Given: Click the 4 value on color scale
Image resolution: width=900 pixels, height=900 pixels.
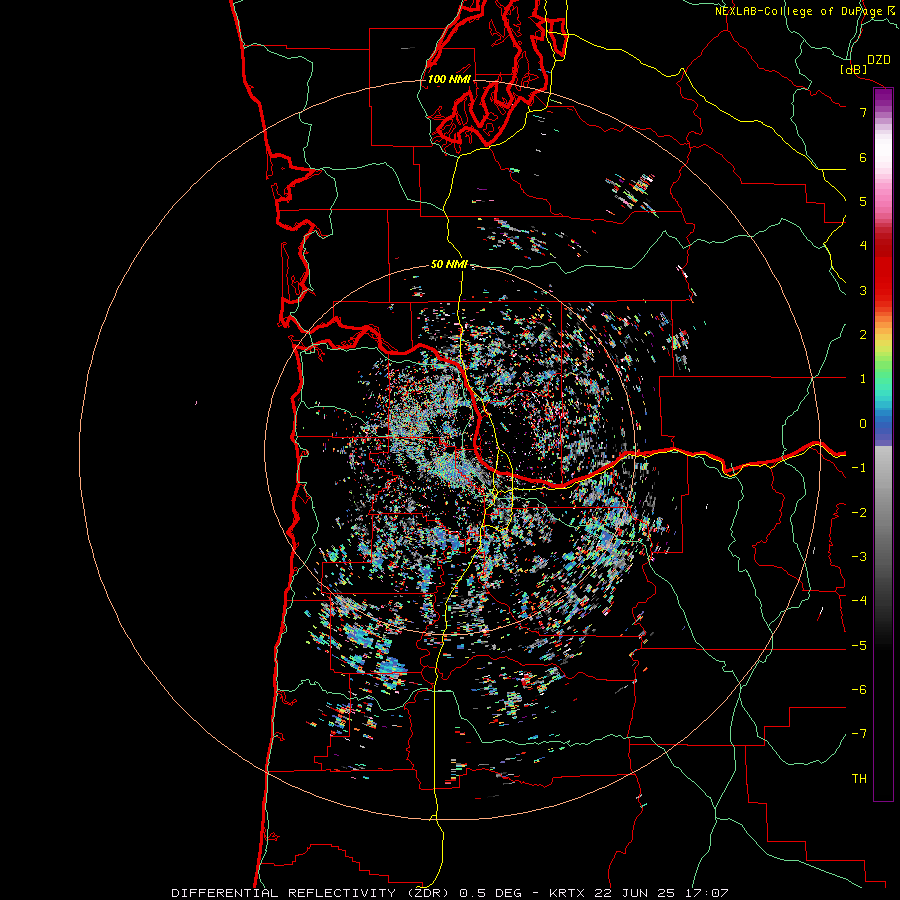Looking at the screenshot, I should click(x=863, y=246).
